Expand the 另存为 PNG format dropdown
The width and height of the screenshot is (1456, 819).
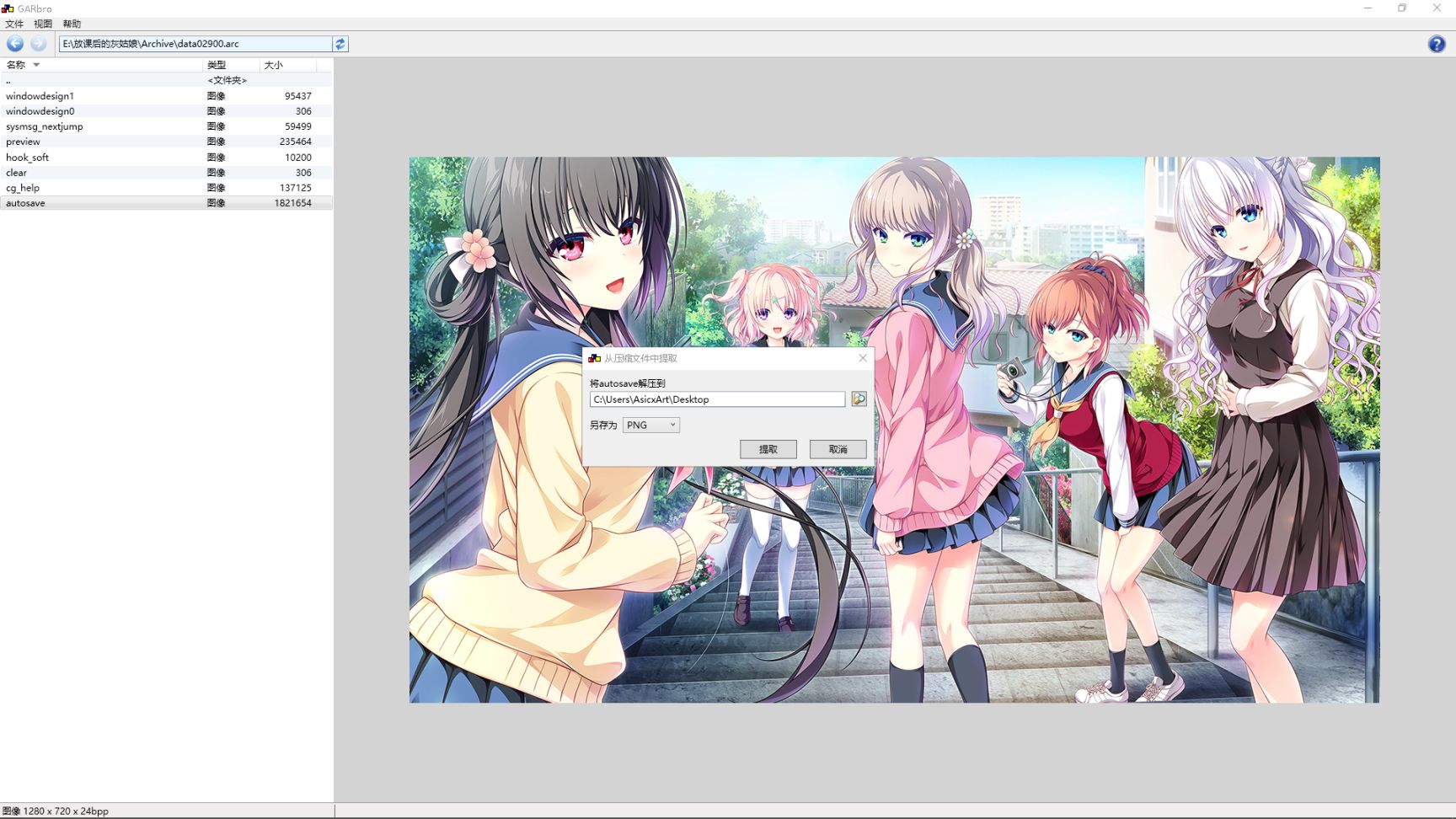pyautogui.click(x=651, y=425)
